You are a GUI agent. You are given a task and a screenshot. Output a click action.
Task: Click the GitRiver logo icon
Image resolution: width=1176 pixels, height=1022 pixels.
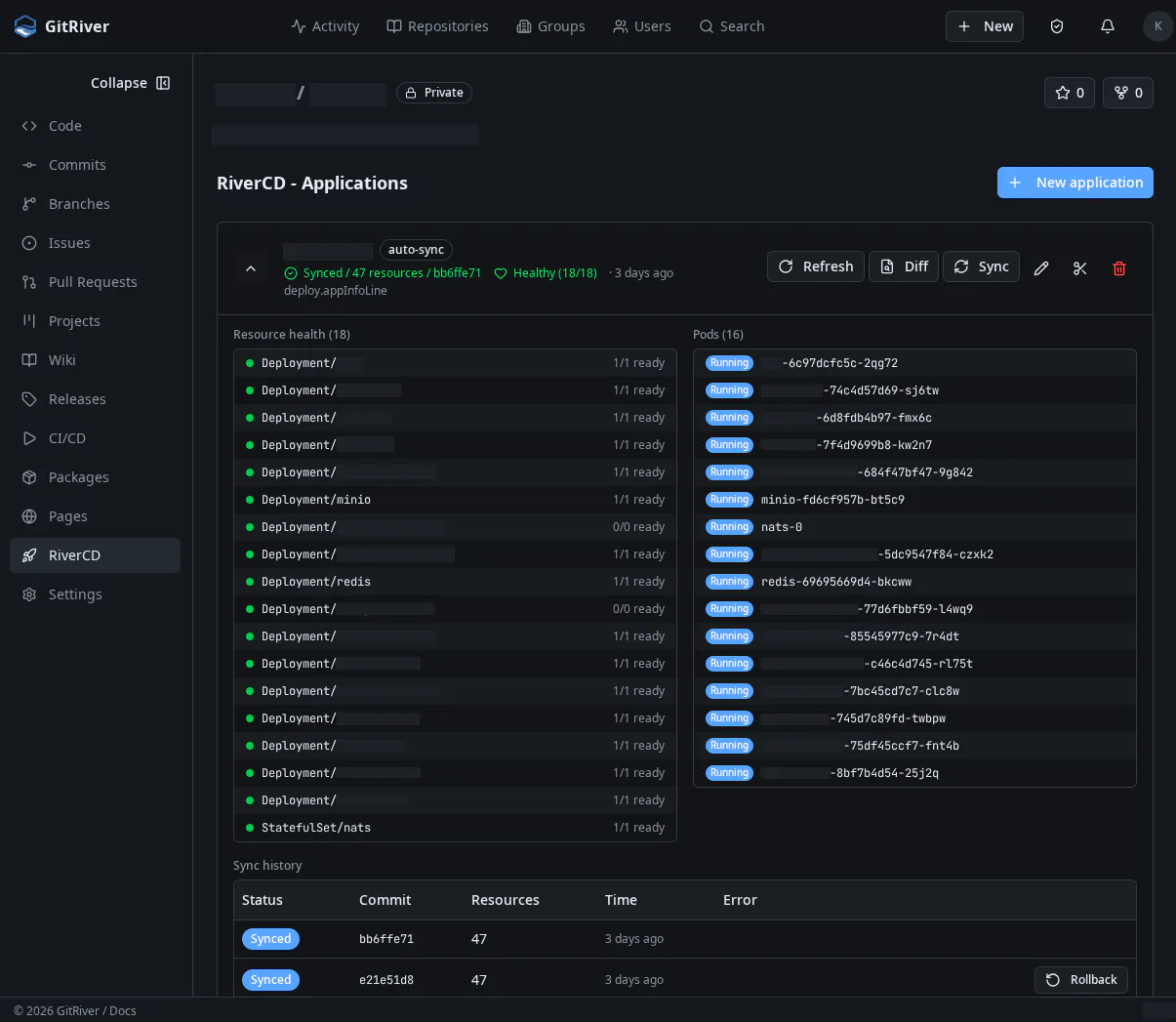click(x=25, y=26)
